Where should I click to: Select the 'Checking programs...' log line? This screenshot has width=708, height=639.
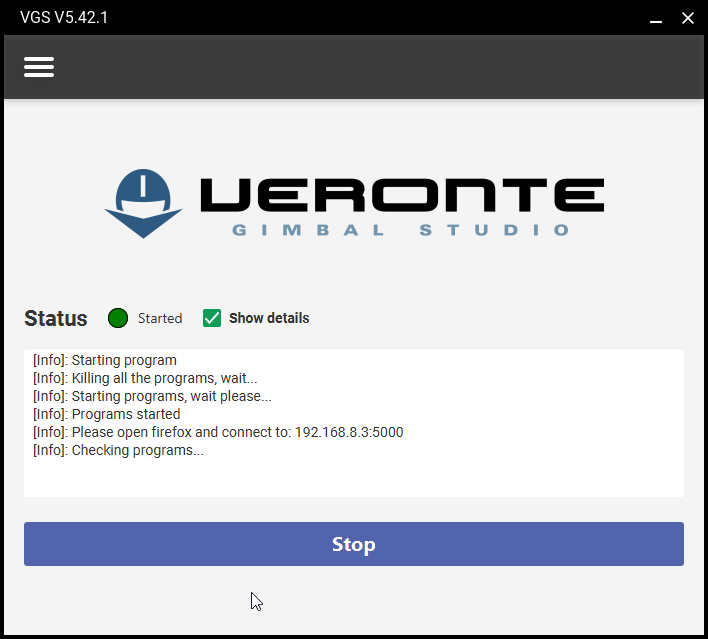click(118, 450)
